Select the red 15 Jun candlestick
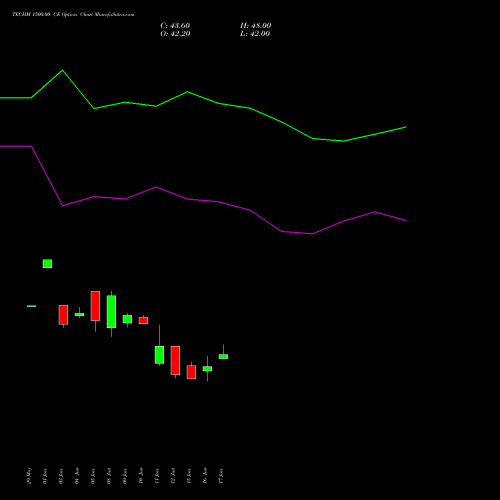Screen dimensions: 500x500 point(191,372)
